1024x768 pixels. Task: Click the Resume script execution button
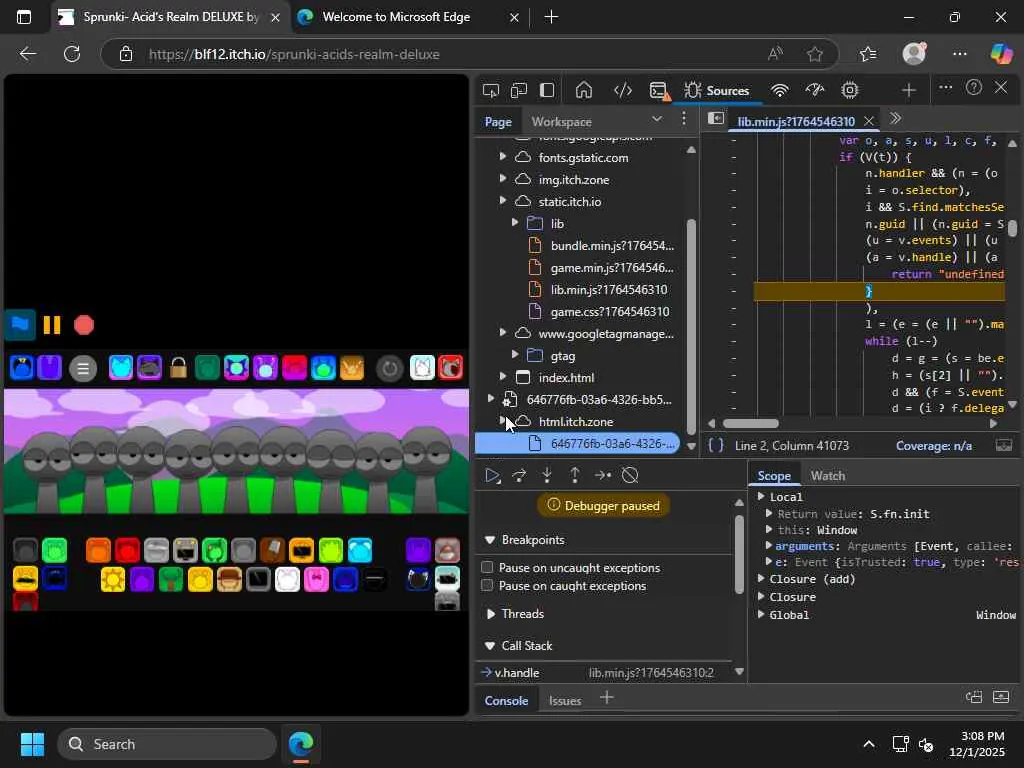[x=491, y=476]
